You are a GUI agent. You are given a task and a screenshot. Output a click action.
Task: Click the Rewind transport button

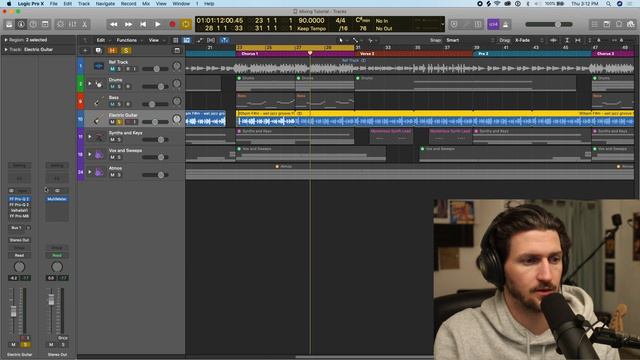click(113, 24)
